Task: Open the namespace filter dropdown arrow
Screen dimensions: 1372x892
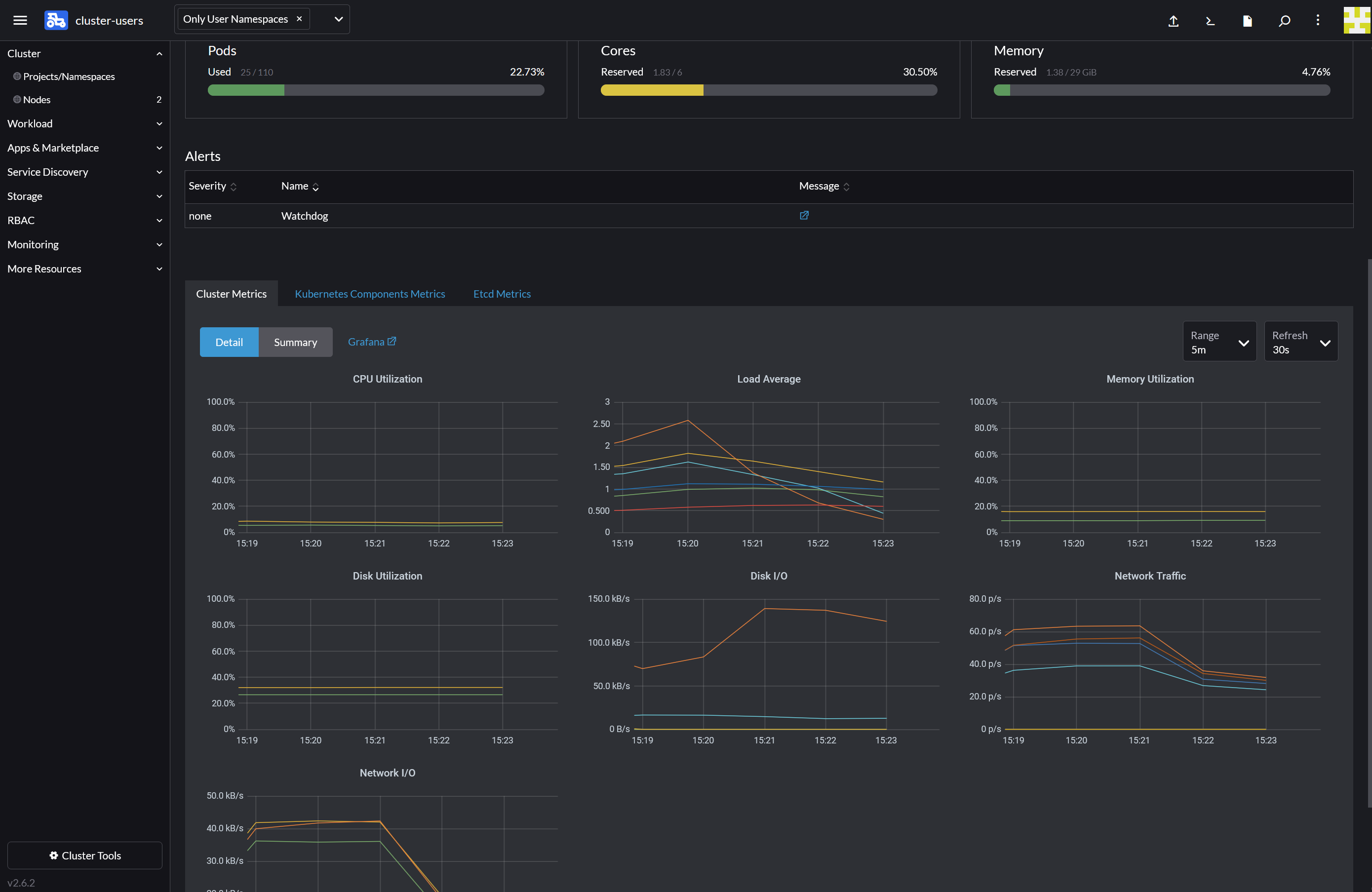Action: point(338,19)
